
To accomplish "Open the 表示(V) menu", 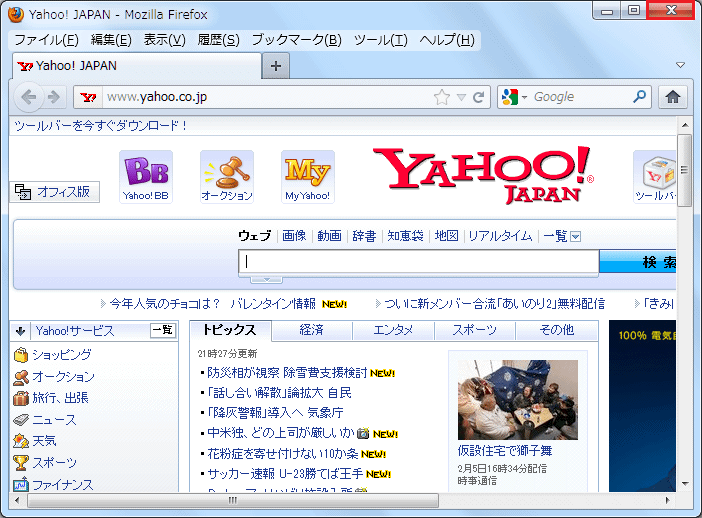I will coord(165,40).
